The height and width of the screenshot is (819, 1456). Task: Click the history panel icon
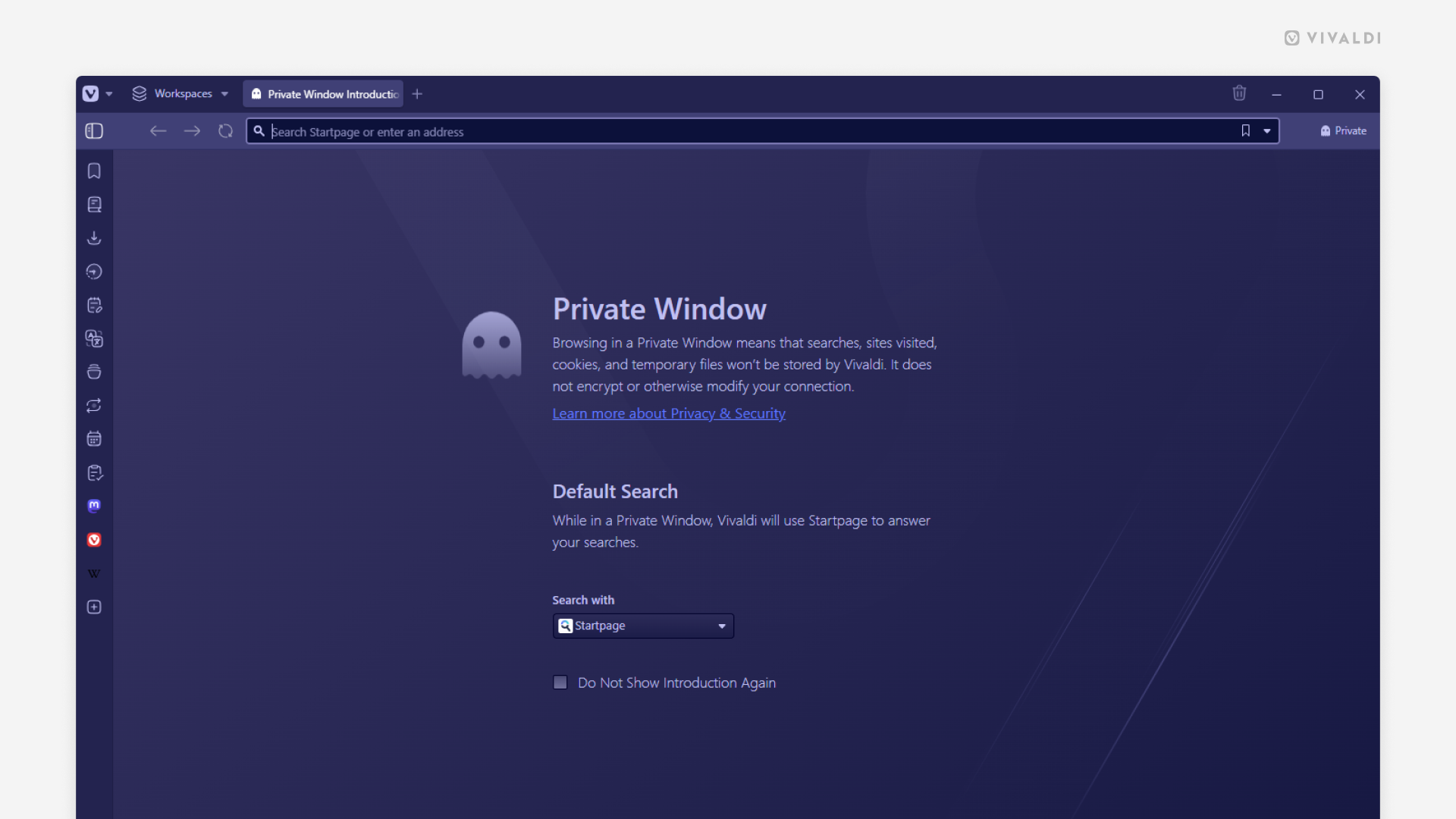(94, 271)
